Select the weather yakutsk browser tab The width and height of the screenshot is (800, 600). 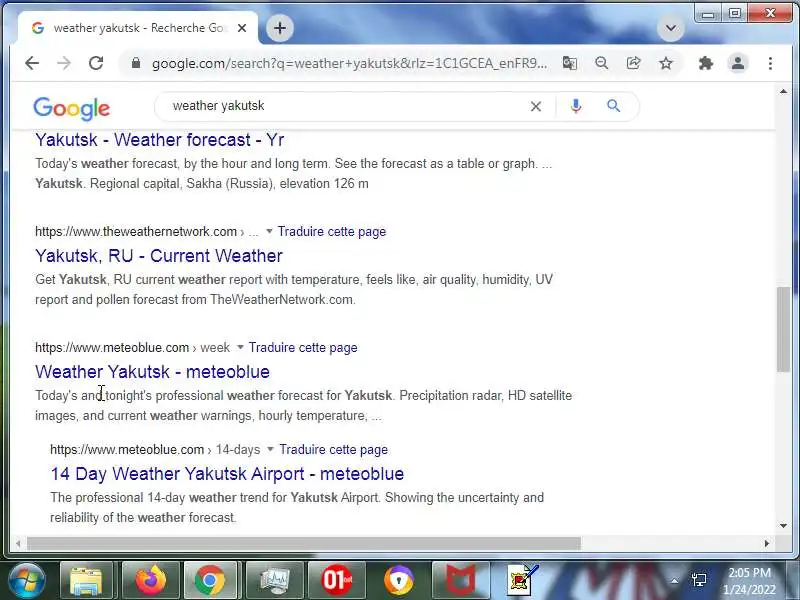tap(138, 28)
